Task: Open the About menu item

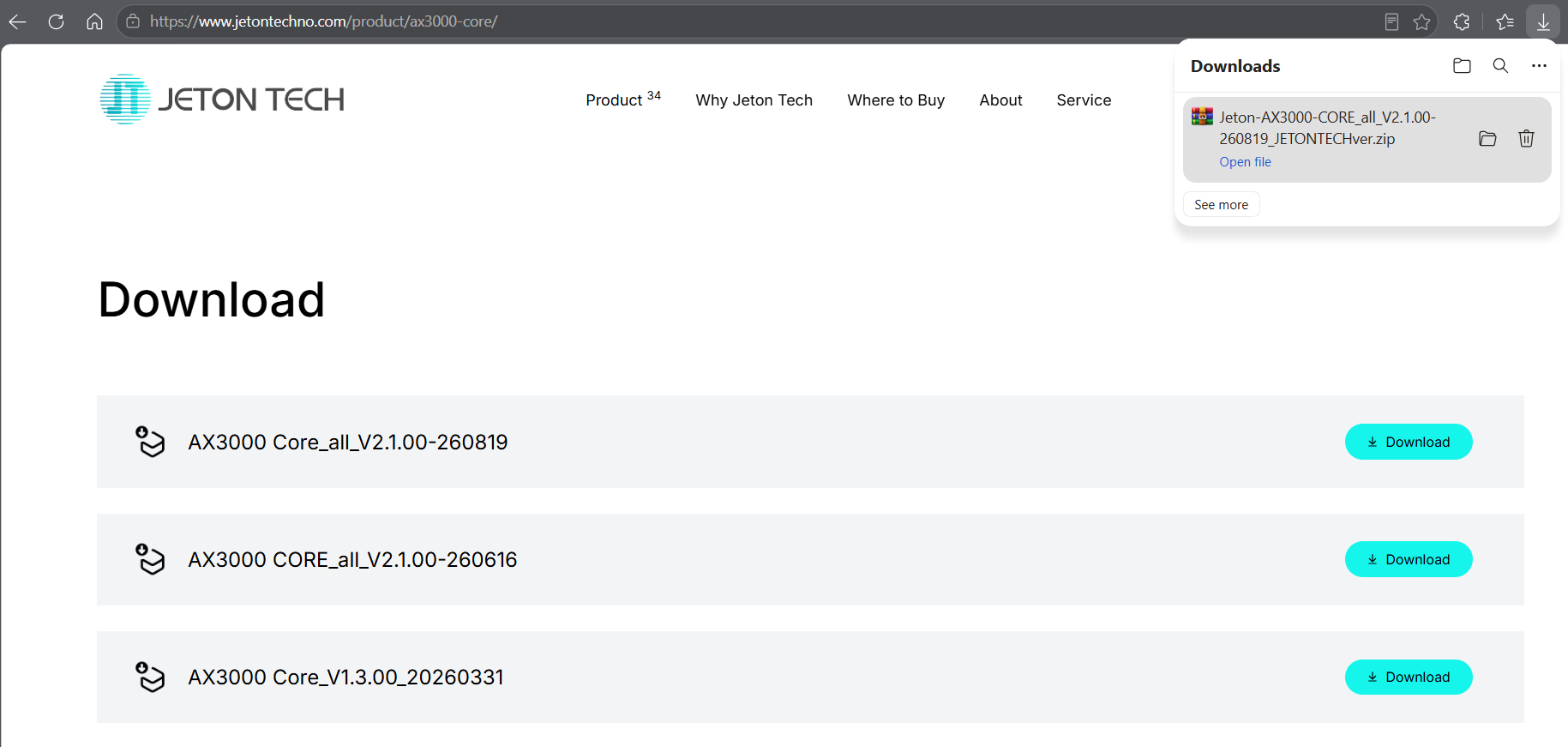Action: 1000,100
